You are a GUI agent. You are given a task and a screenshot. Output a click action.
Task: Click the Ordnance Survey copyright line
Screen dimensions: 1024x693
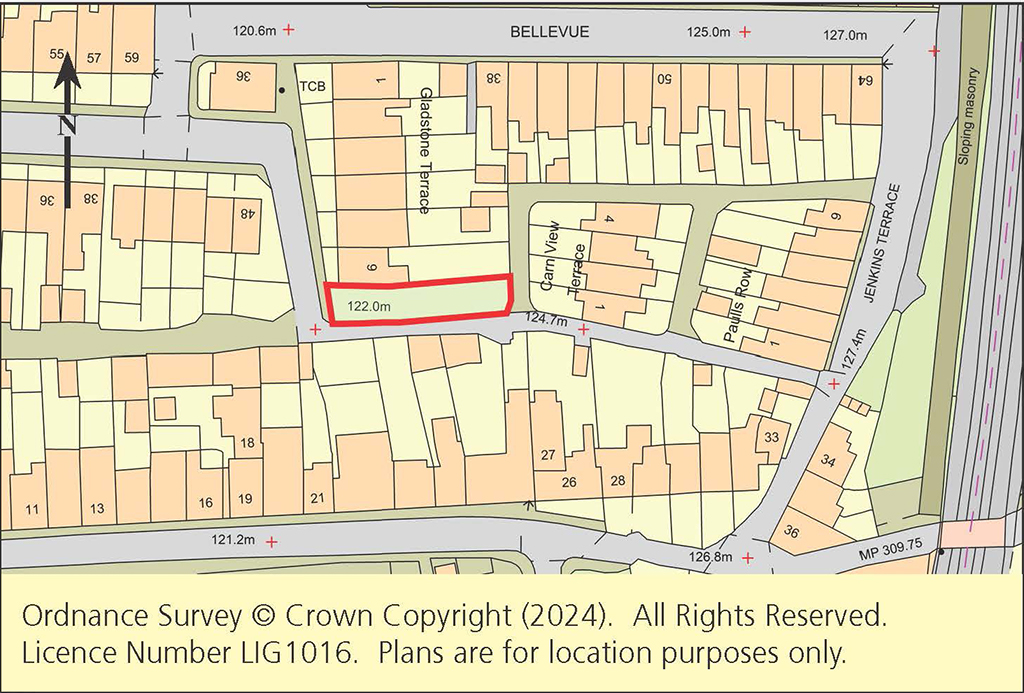455,615
